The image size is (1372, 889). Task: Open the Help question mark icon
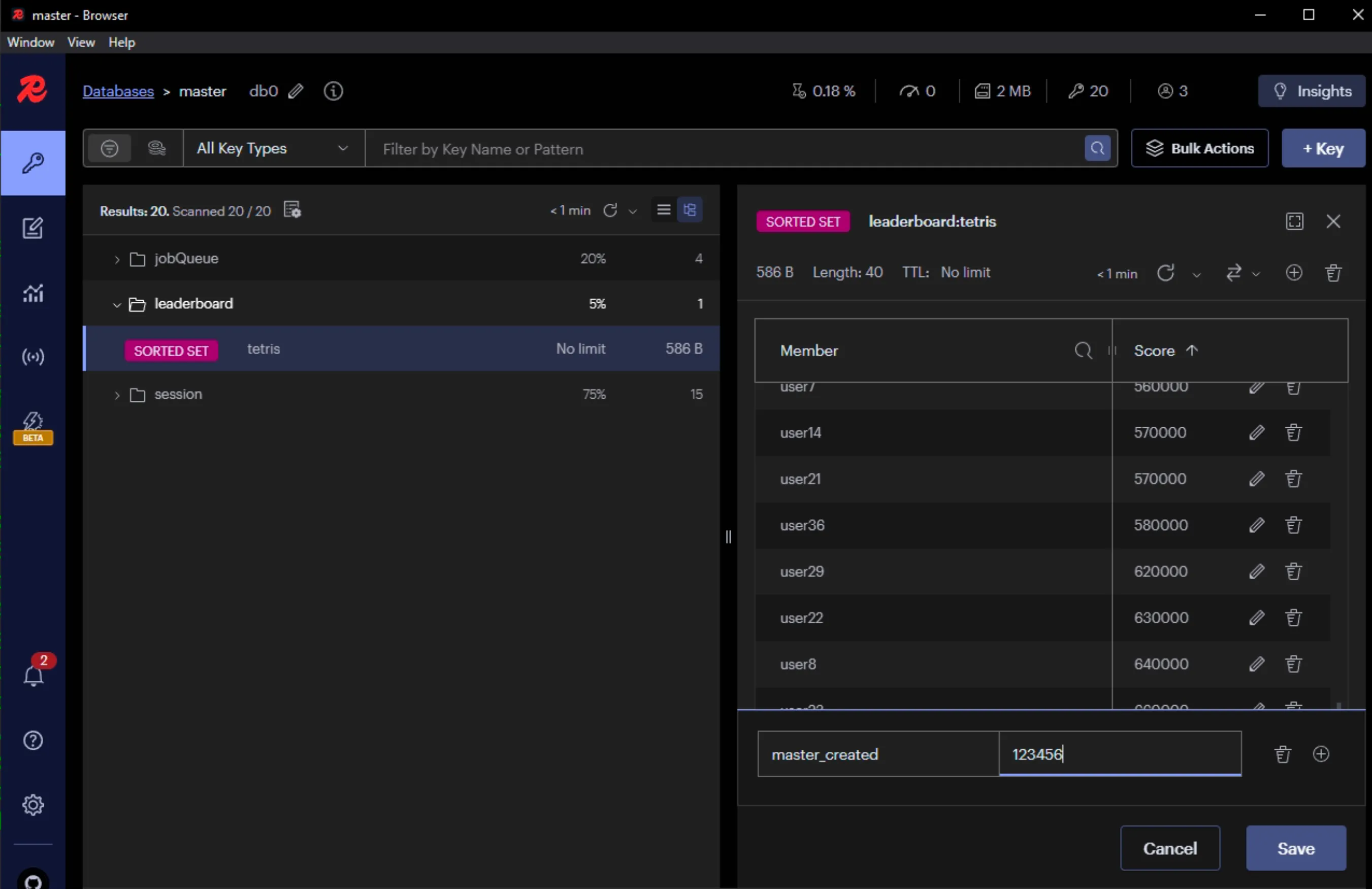(x=33, y=740)
